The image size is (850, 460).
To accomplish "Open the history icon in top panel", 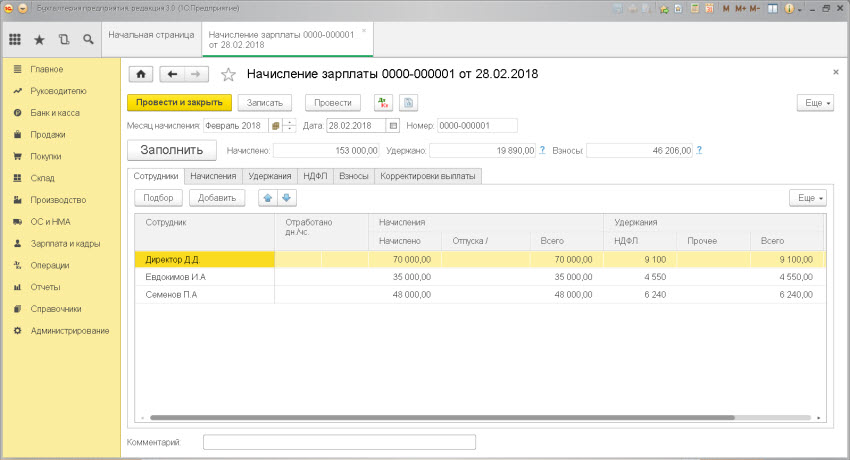I will [x=64, y=40].
